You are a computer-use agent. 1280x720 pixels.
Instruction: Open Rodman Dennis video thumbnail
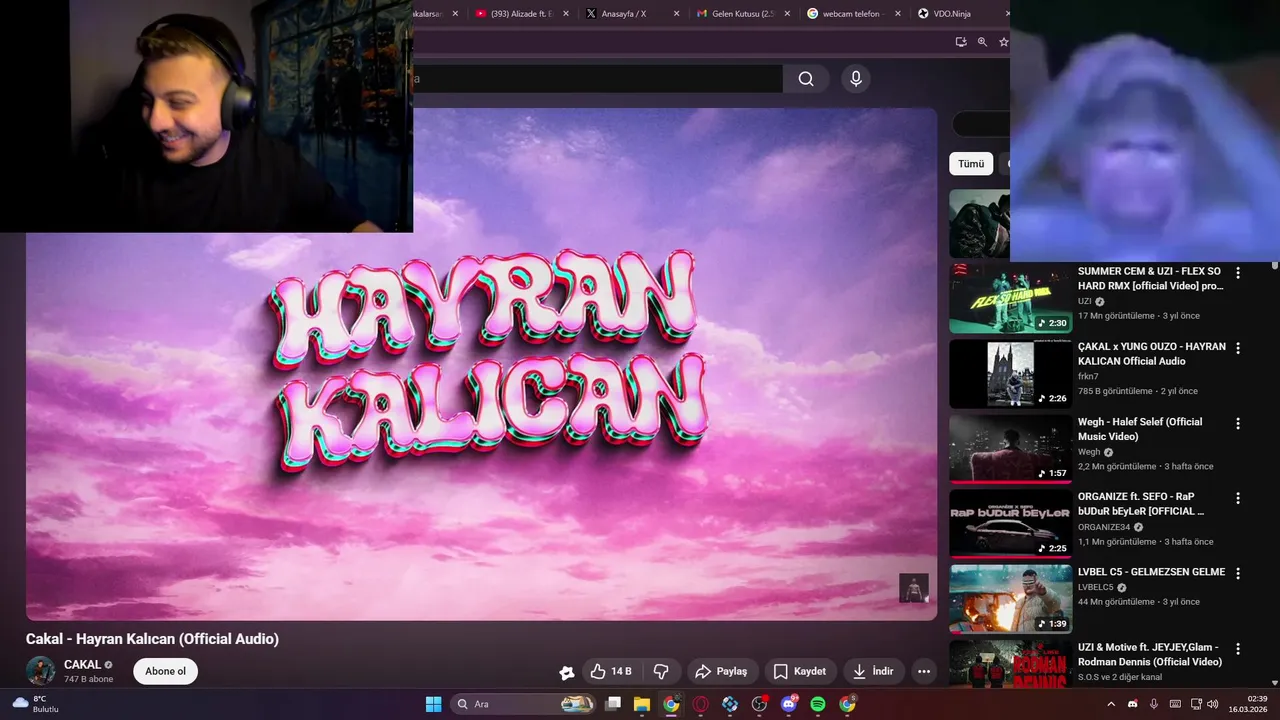coord(1010,664)
